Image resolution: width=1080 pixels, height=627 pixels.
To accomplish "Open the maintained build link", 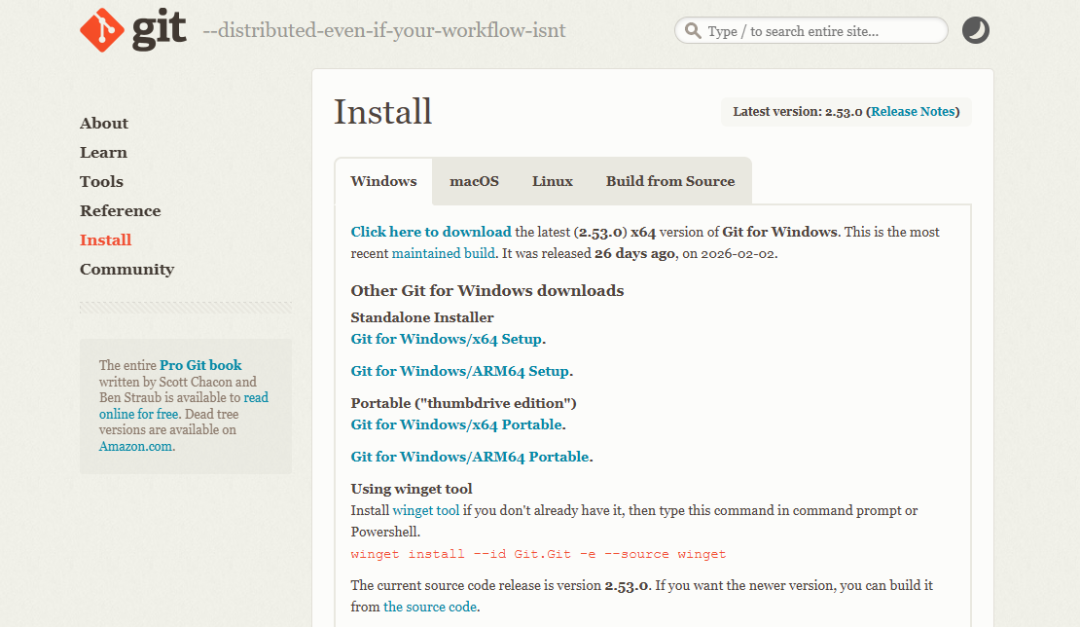I will (443, 254).
